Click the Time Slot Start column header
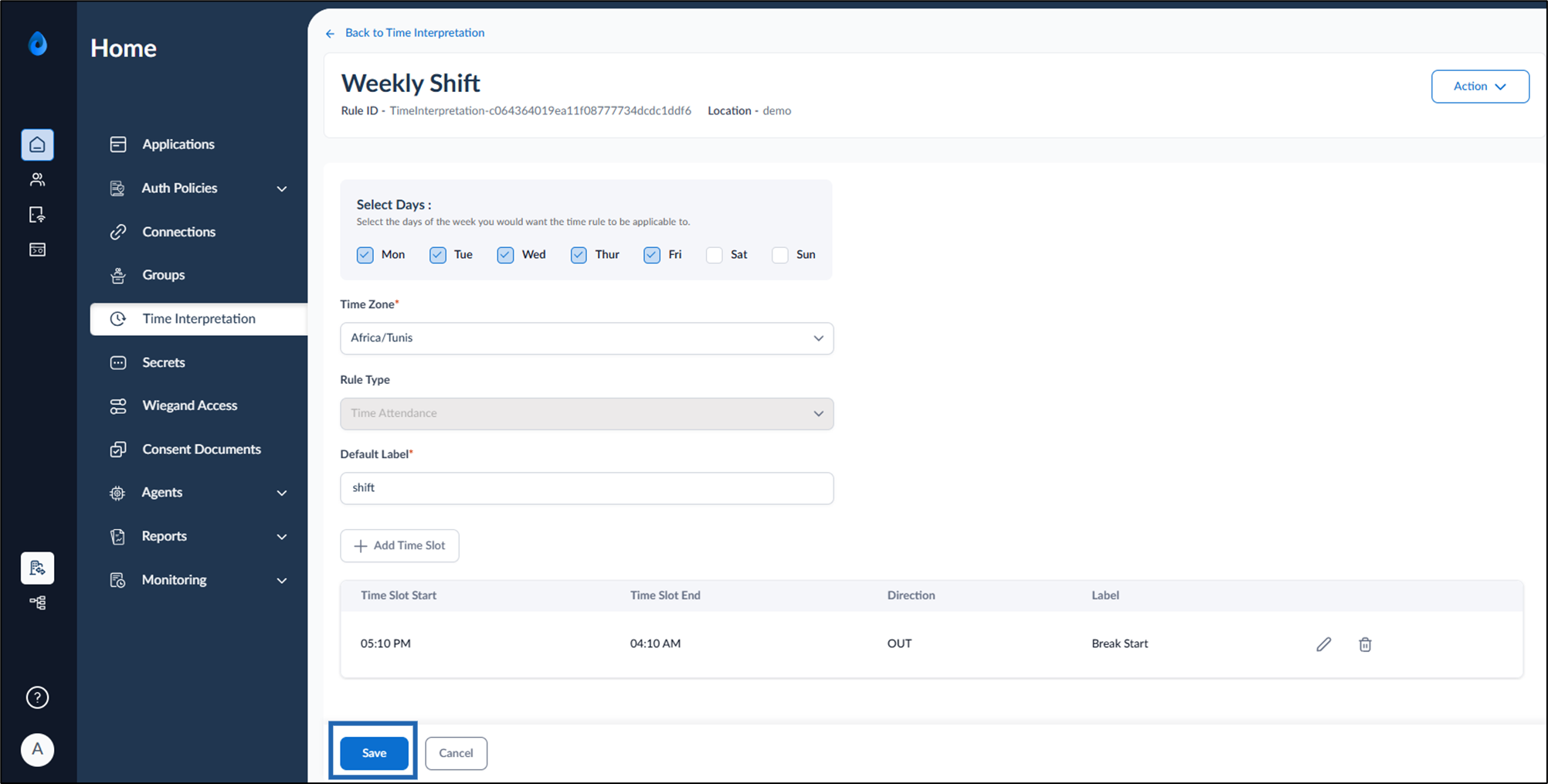Viewport: 1548px width, 784px height. click(x=399, y=596)
